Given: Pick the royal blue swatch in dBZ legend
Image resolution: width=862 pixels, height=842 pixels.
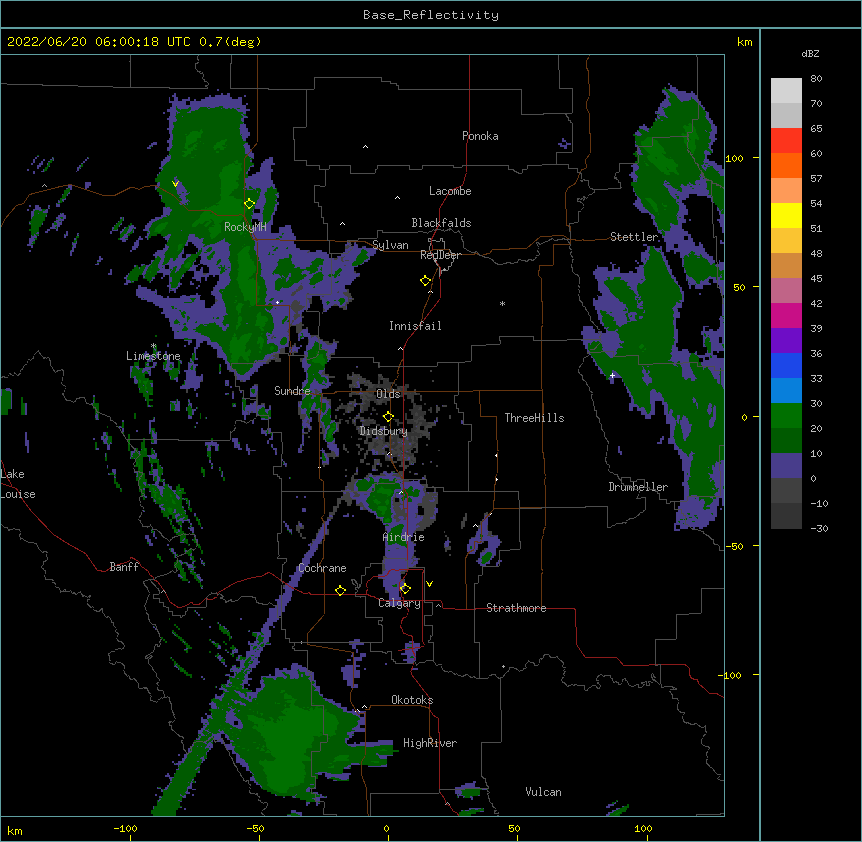Looking at the screenshot, I should click(786, 365).
